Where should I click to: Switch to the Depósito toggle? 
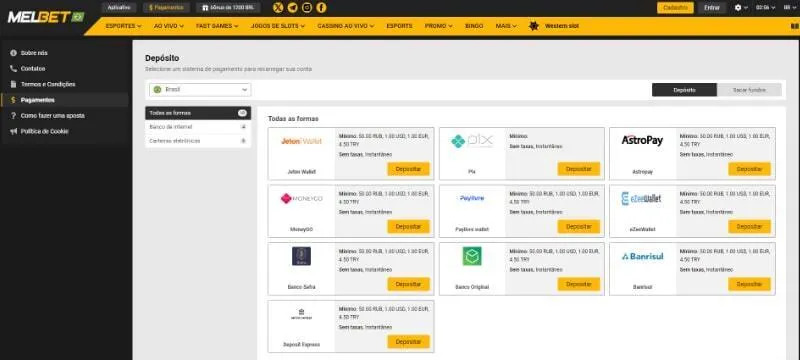coord(684,90)
